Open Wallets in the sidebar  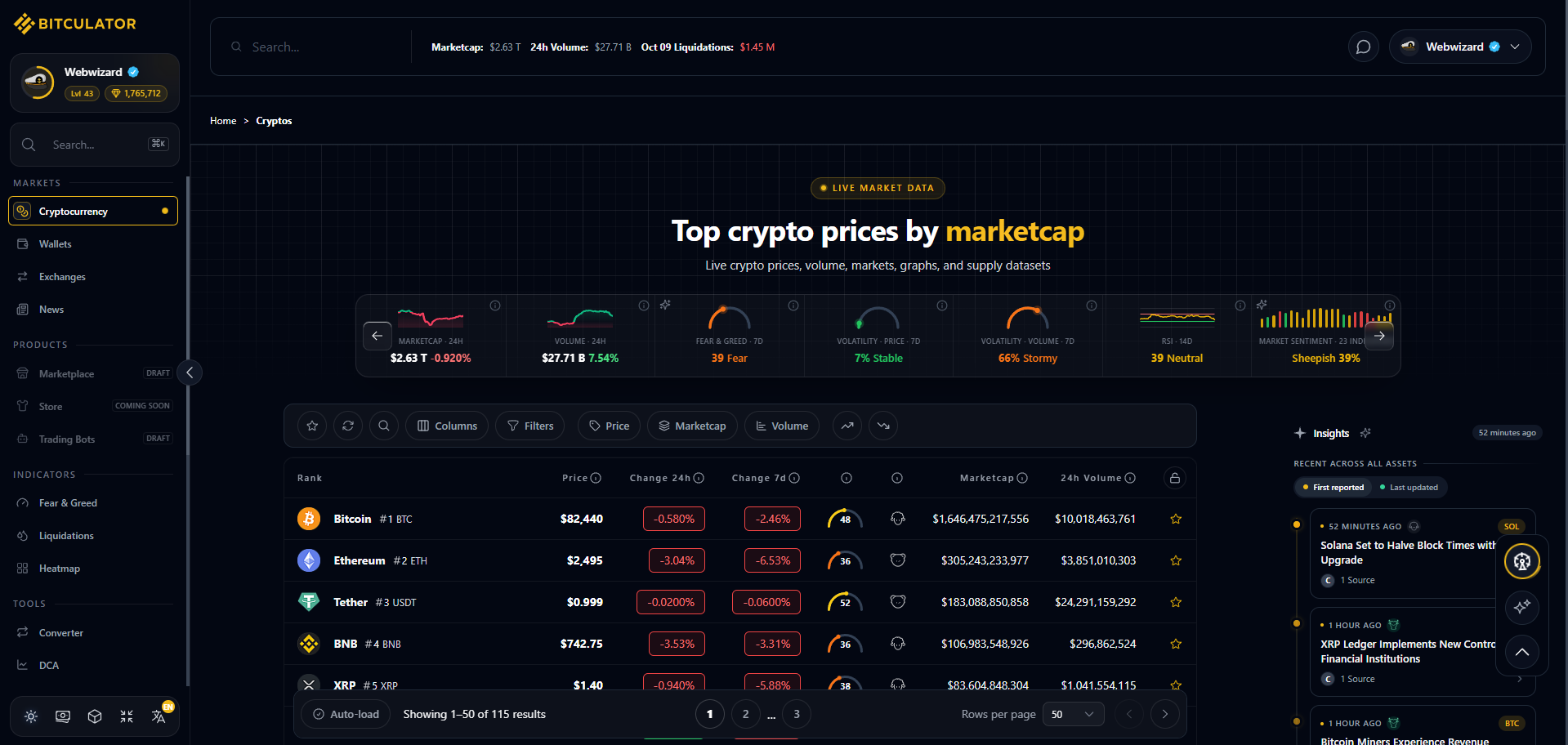93,244
